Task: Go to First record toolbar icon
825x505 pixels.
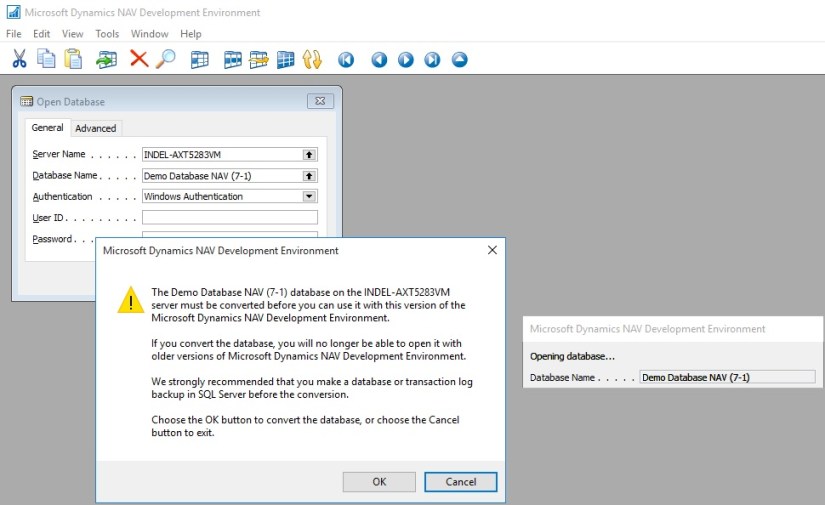Action: (346, 59)
